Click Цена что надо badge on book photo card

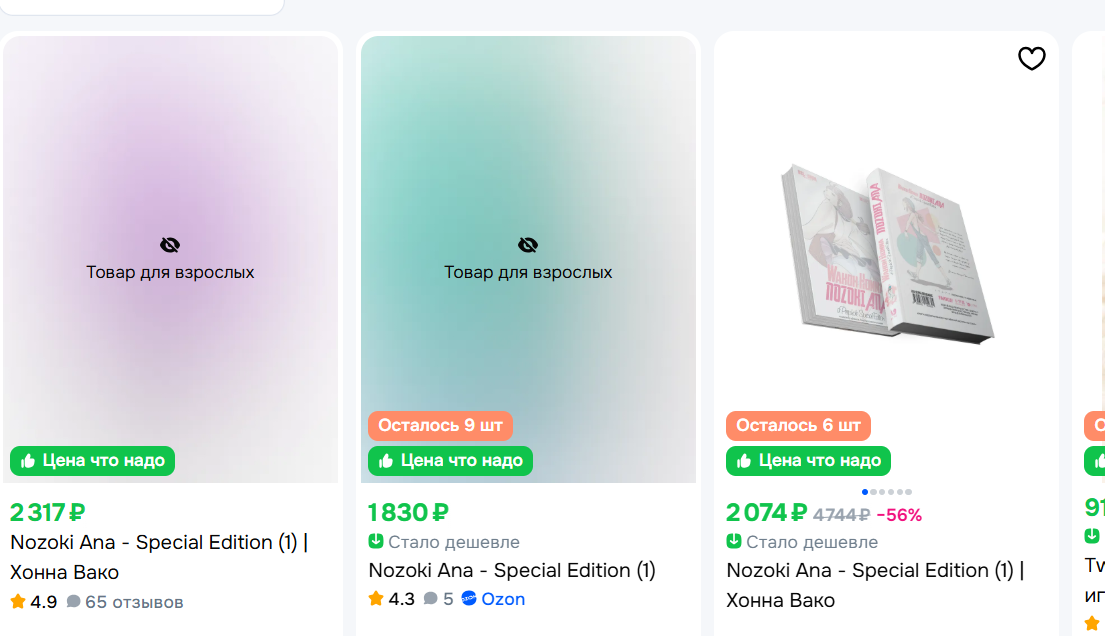coord(808,461)
